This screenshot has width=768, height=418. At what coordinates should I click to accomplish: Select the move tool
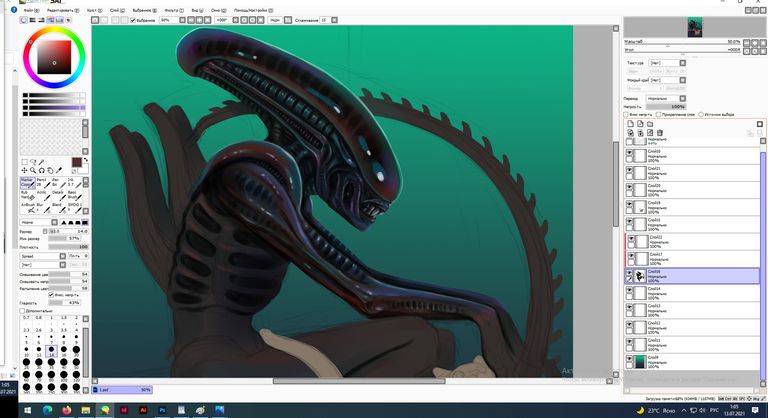click(x=24, y=170)
